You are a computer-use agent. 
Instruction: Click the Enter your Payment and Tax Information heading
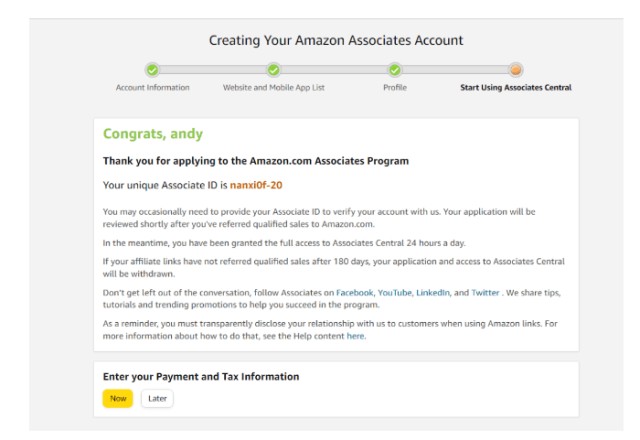coord(201,376)
